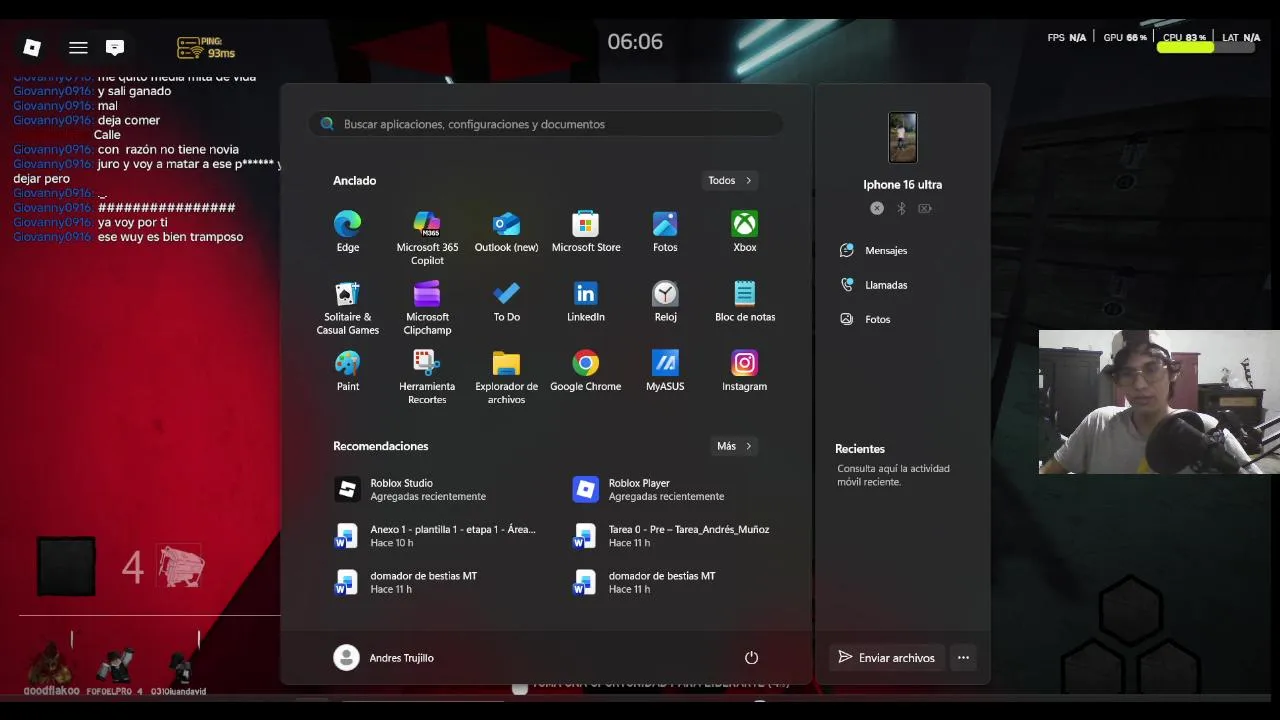Click the dark inventory slot in game
The height and width of the screenshot is (720, 1280).
(66, 567)
